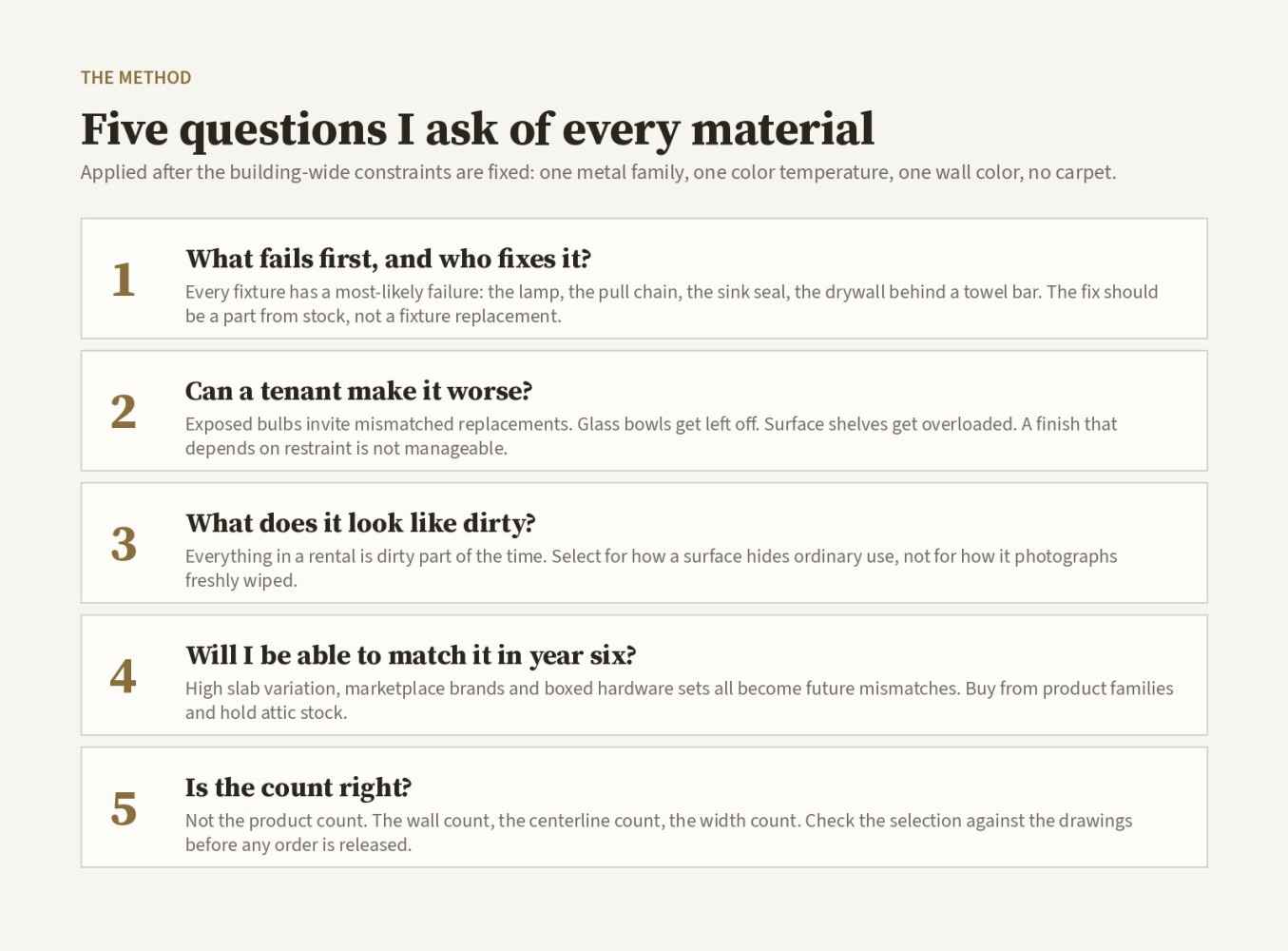Click the large number 2 badge
The width and height of the screenshot is (1288, 951).
124,412
